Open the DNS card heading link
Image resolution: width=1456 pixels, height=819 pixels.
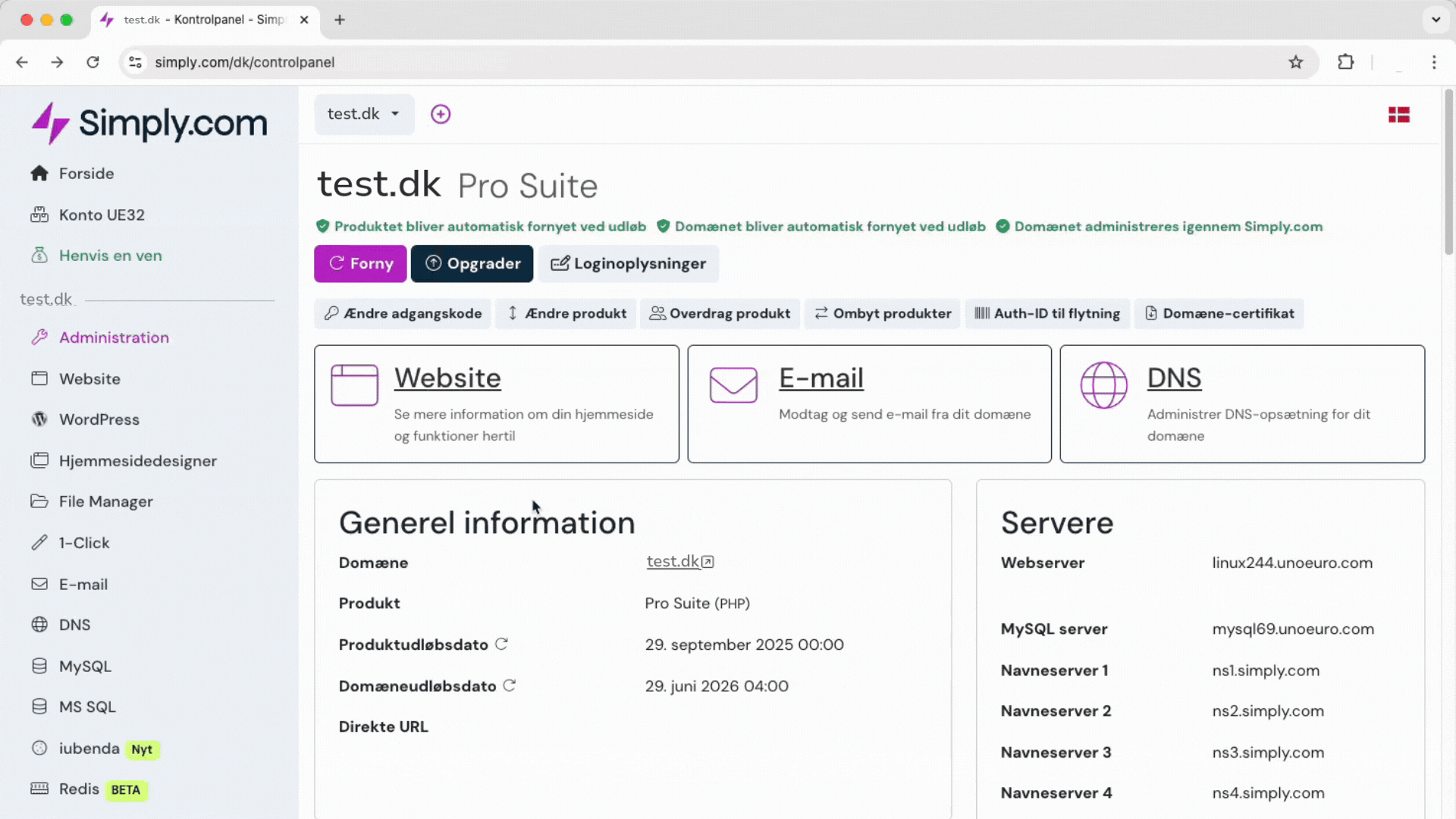[x=1174, y=378]
